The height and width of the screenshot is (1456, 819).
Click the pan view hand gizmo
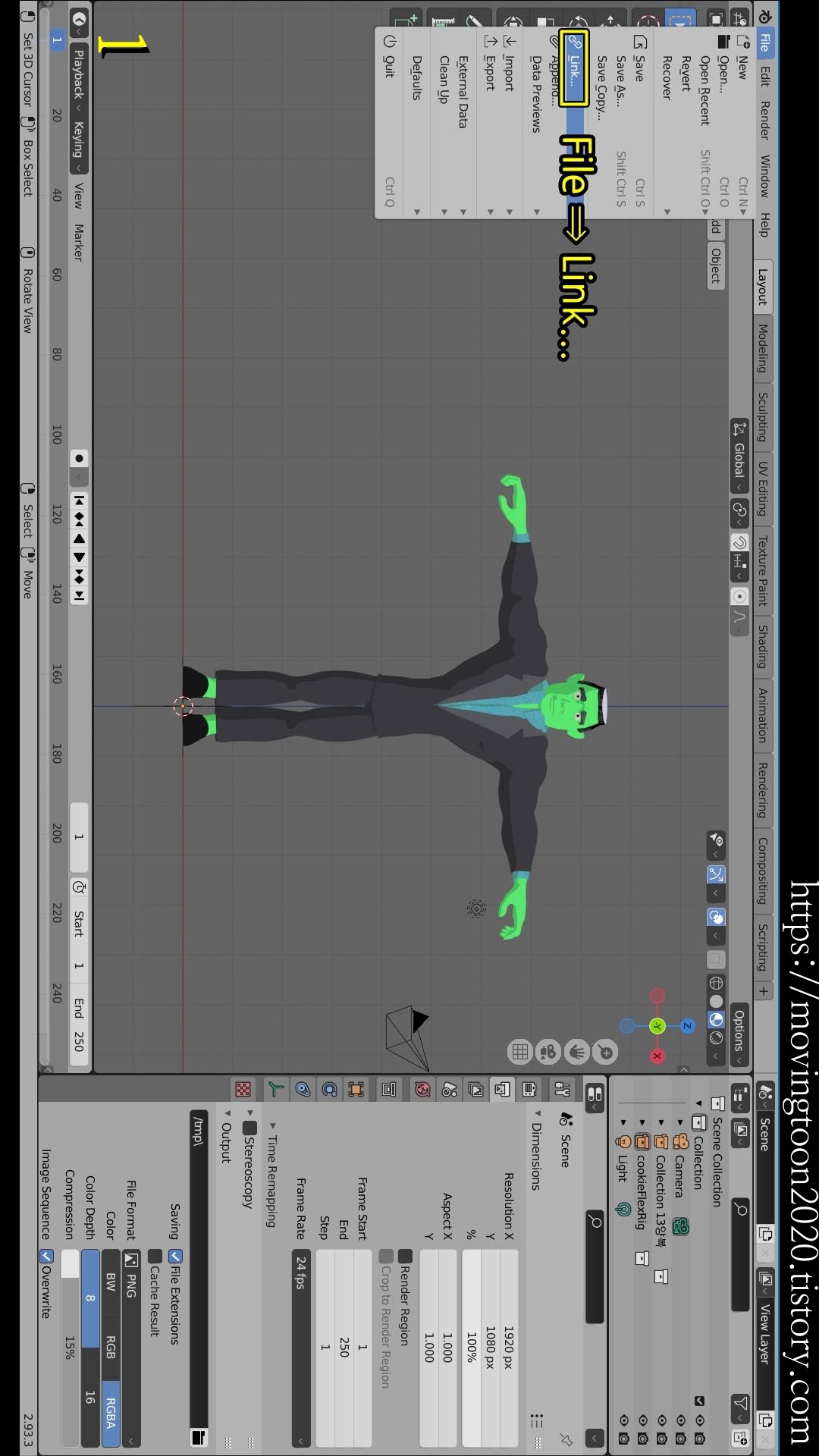click(577, 1052)
